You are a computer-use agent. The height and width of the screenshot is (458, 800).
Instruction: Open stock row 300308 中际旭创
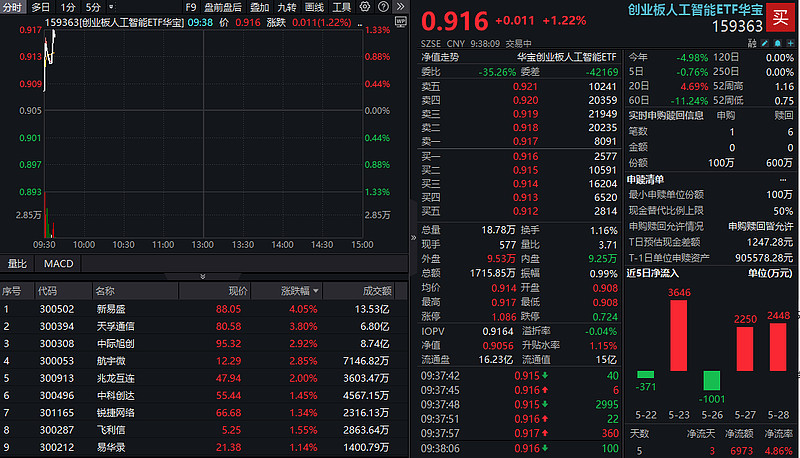point(204,344)
